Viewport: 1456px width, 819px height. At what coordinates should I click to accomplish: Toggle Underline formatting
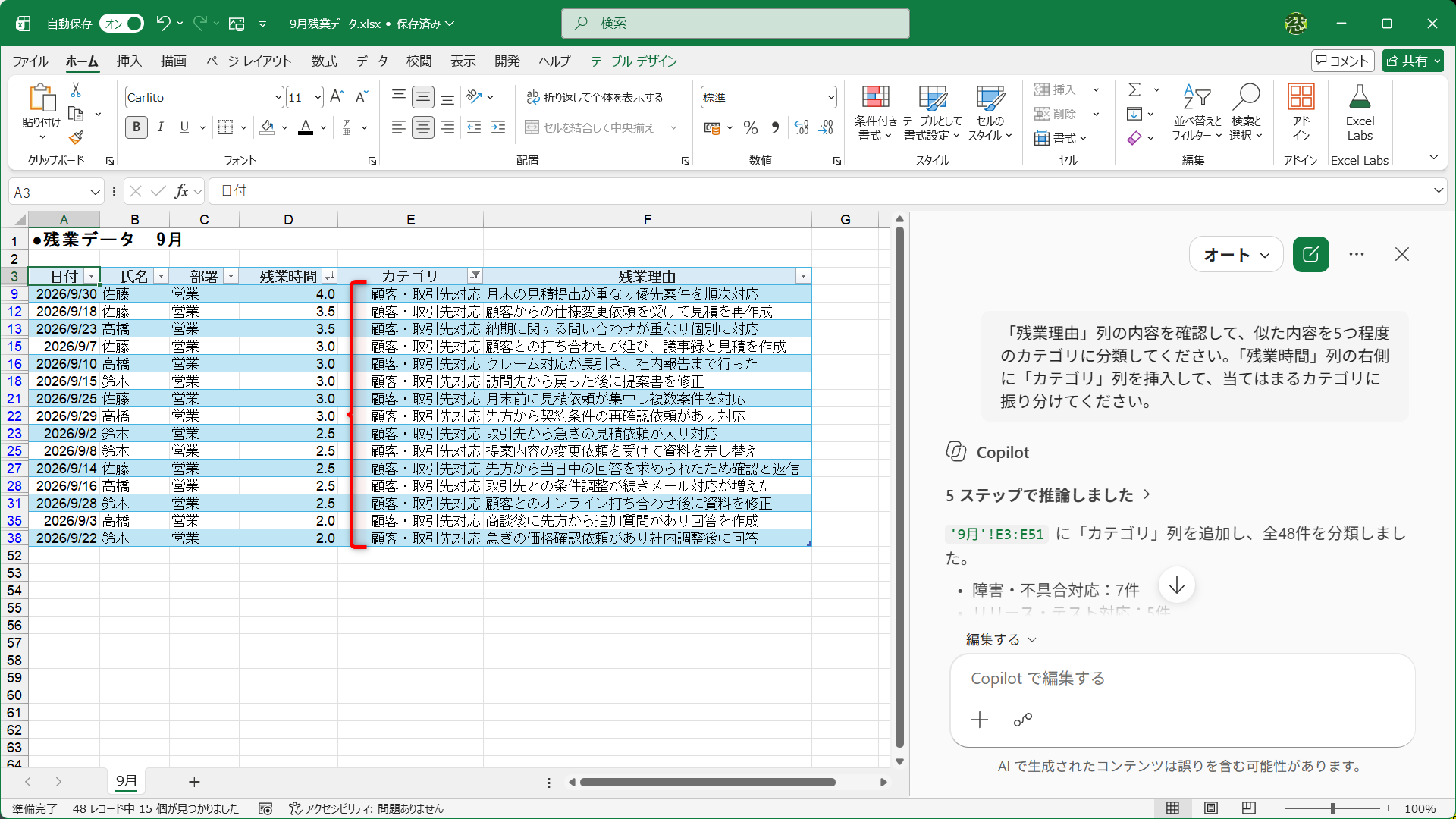click(184, 127)
